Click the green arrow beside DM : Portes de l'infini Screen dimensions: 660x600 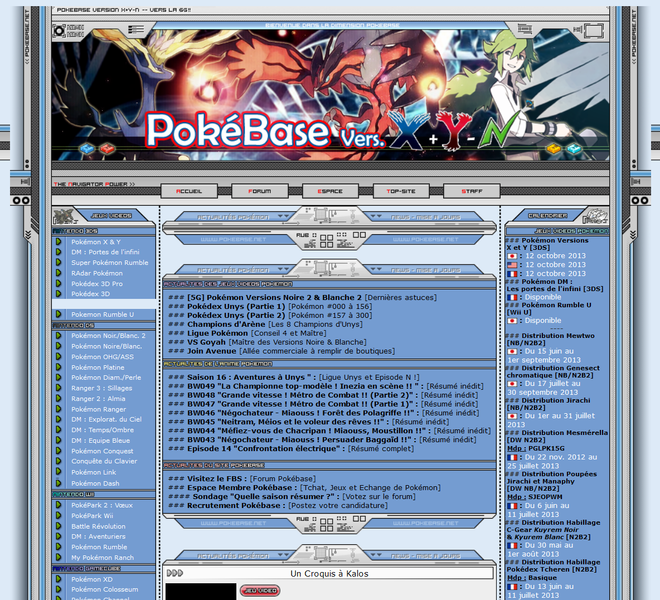pyautogui.click(x=59, y=252)
